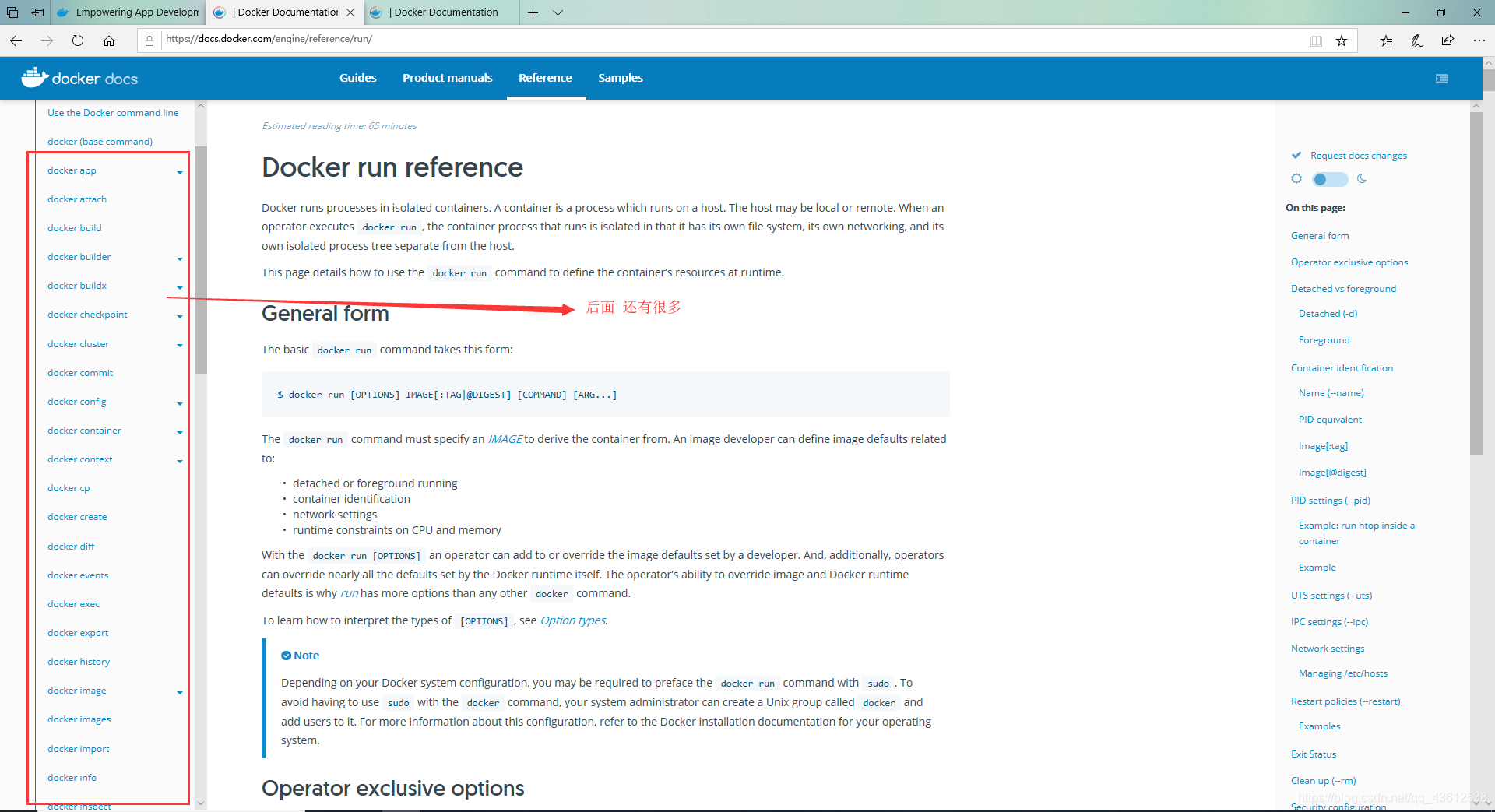The height and width of the screenshot is (812, 1495).
Task: Open a new browser tab
Action: pos(533,12)
